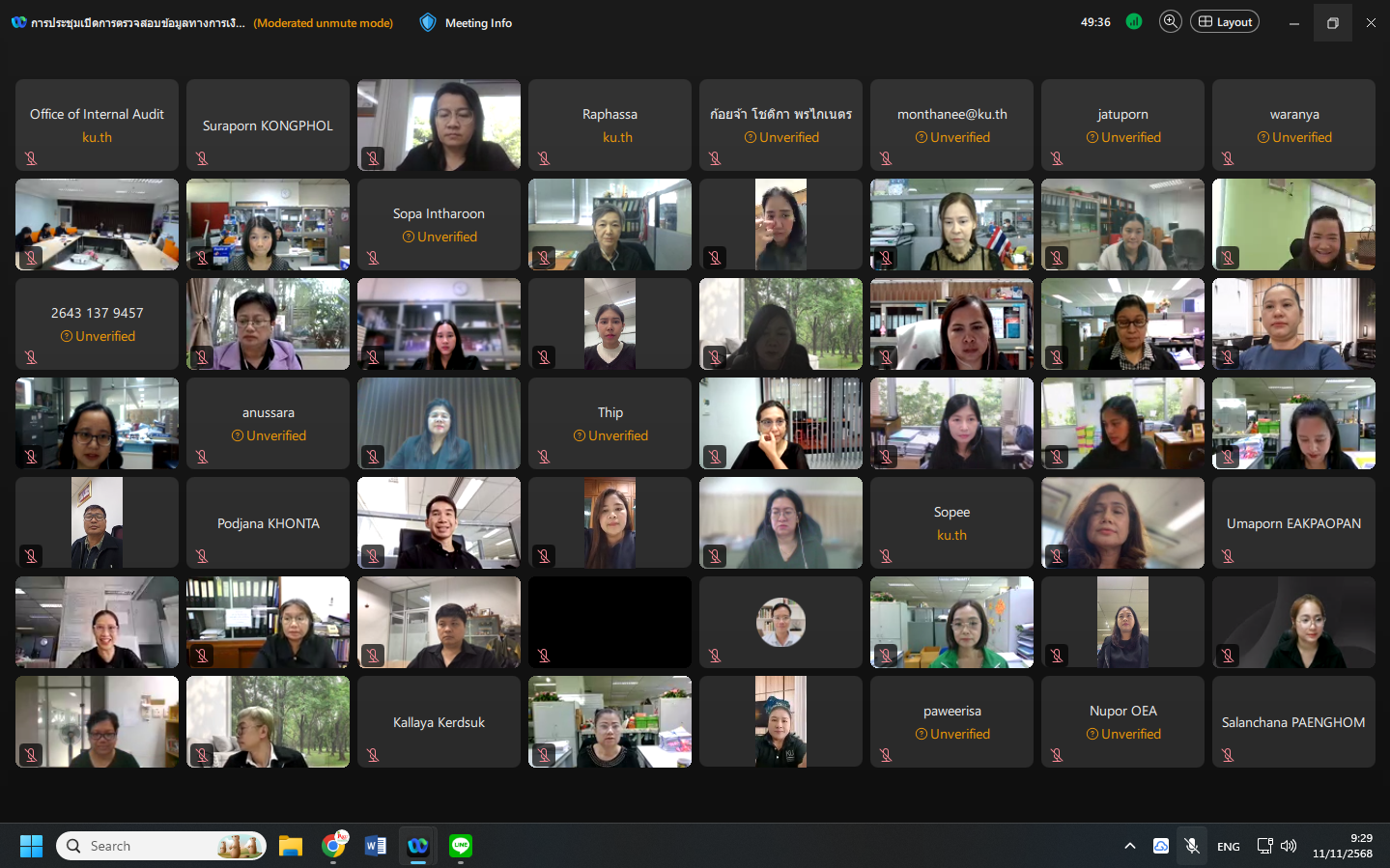Click the Moderated unmute mode label

point(323,23)
